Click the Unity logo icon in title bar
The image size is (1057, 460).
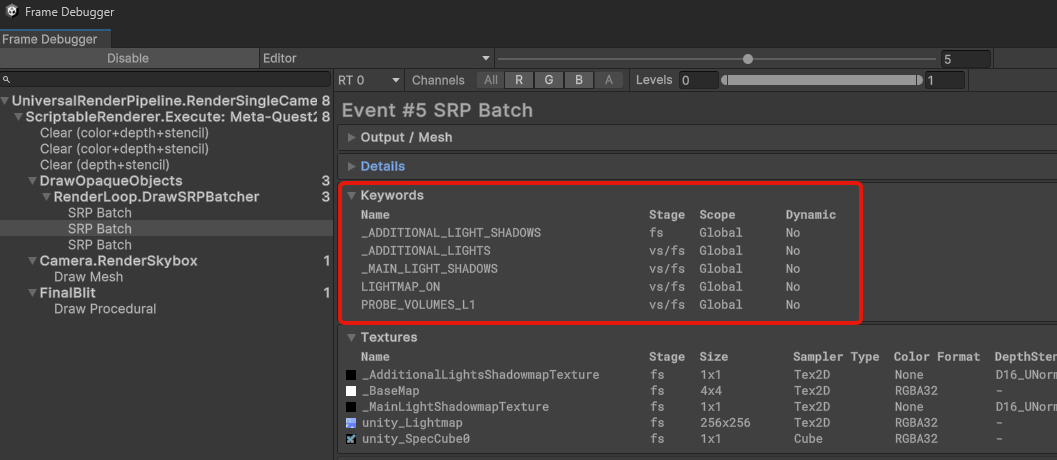11,12
